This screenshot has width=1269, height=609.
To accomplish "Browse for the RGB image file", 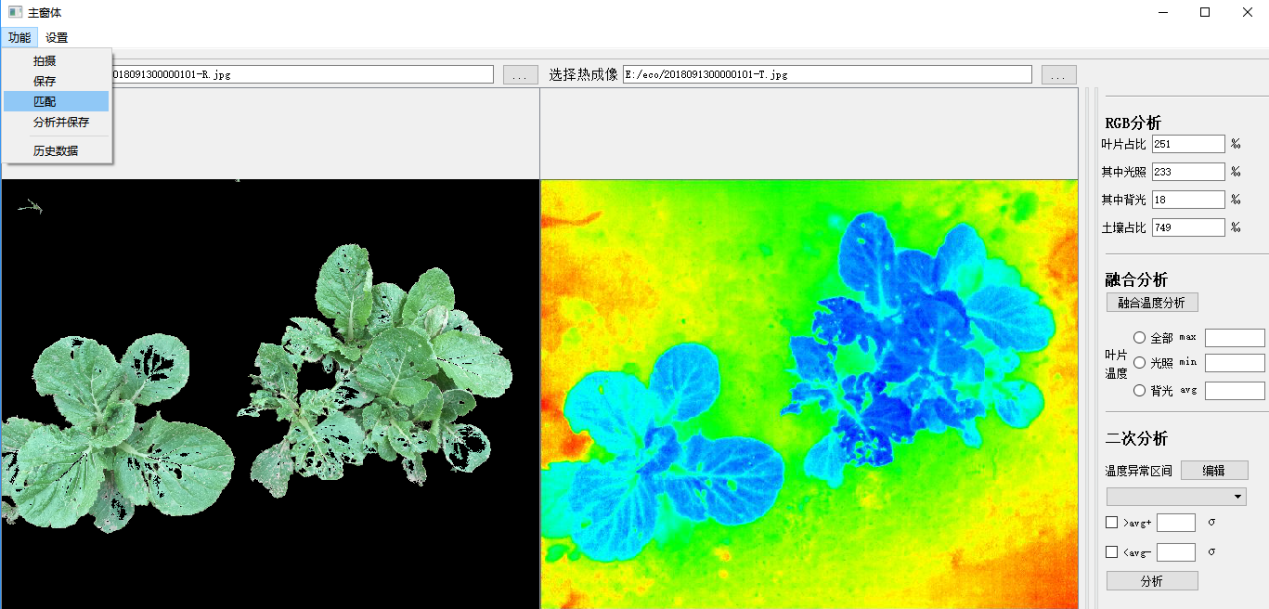I will point(520,75).
